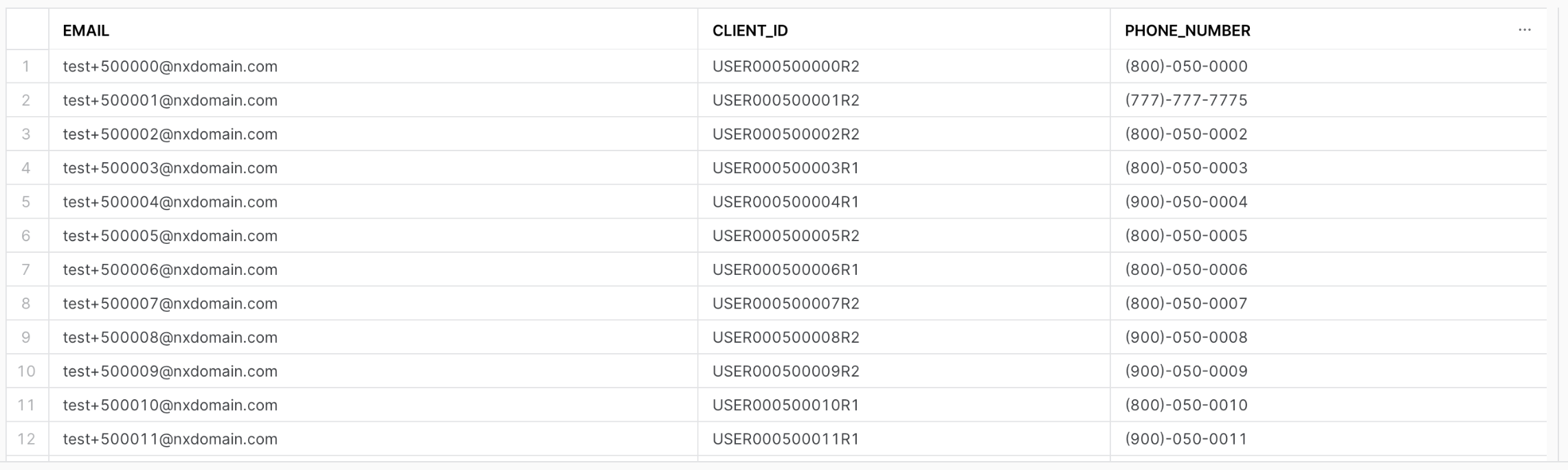The width and height of the screenshot is (1568, 470).
Task: Select the USER000500004R1 cell
Action: coord(785,202)
